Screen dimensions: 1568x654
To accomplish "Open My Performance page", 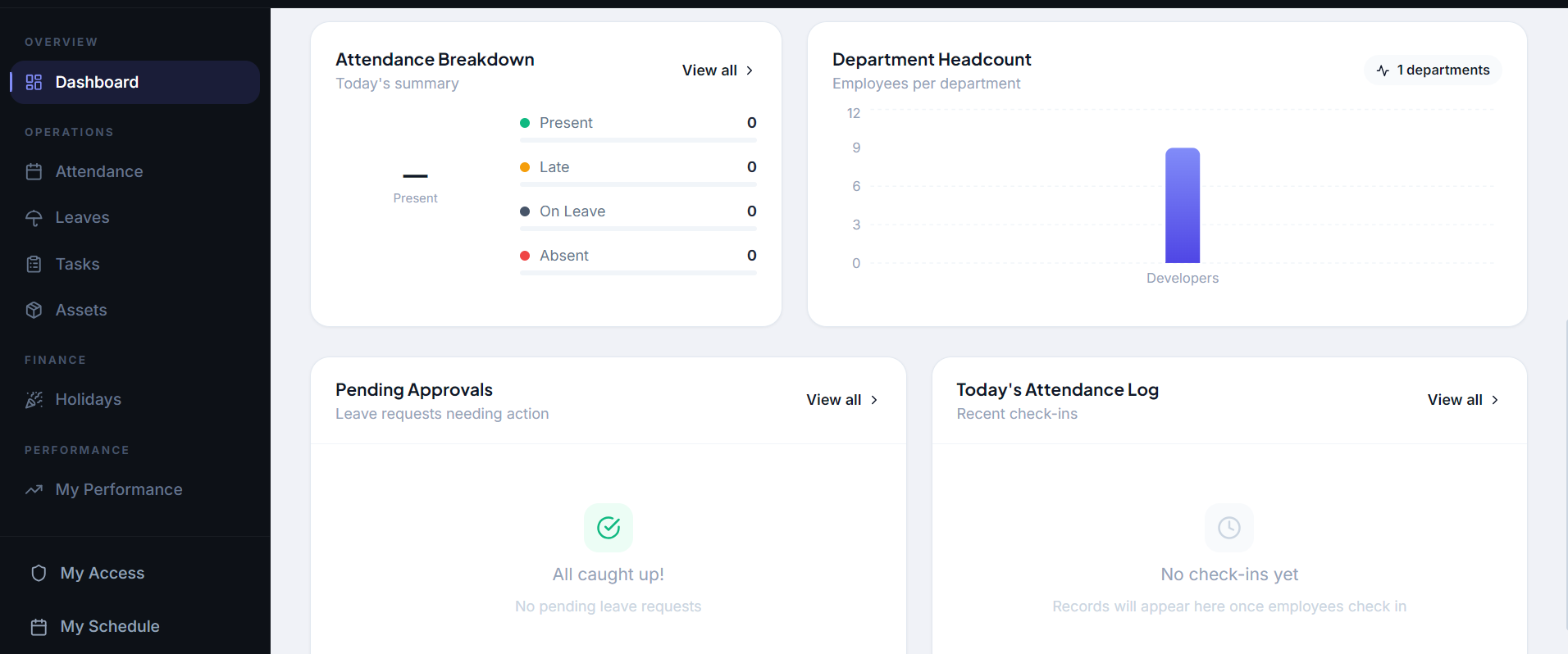I will click(x=135, y=489).
